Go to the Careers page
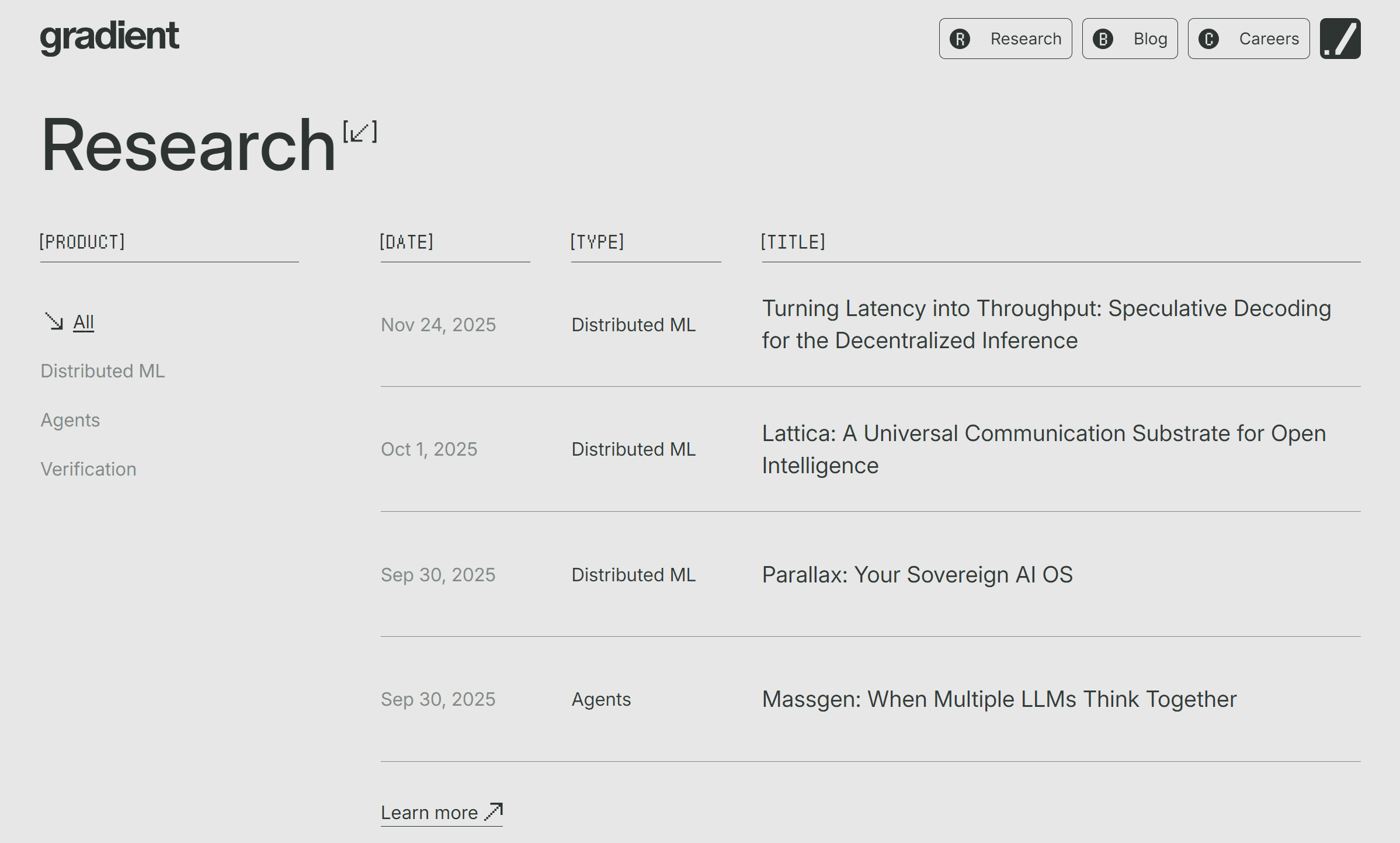Image resolution: width=1400 pixels, height=843 pixels. [1269, 39]
